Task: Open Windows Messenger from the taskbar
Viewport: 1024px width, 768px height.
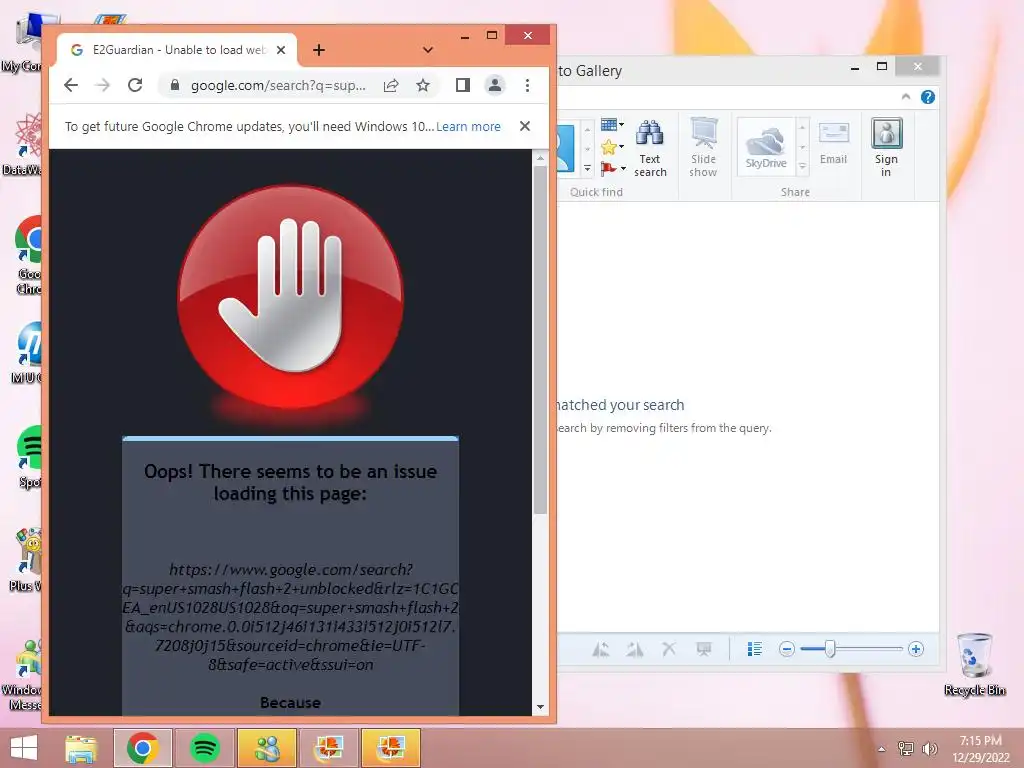Action: tap(267, 748)
